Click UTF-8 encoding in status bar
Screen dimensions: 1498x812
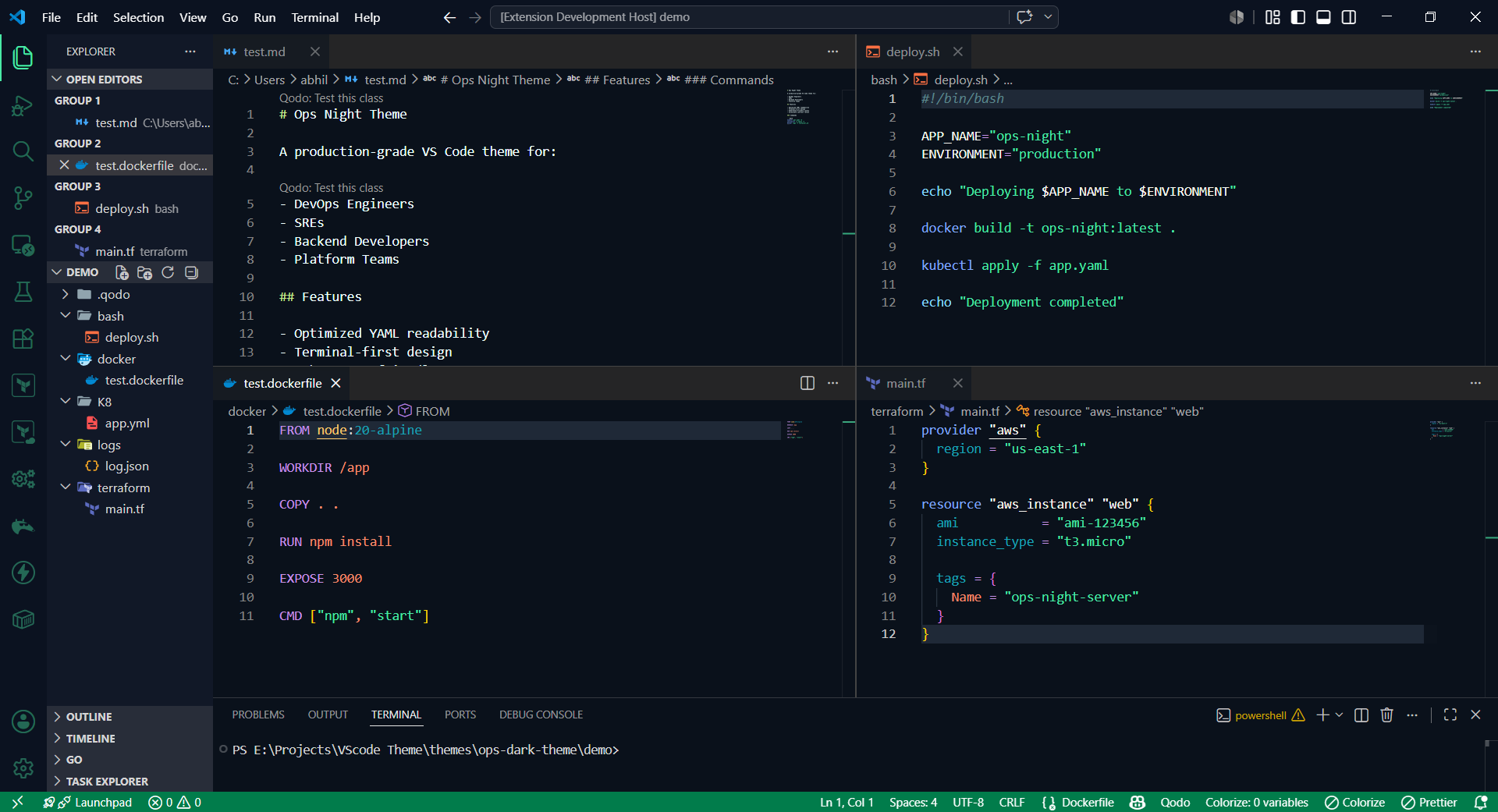pos(968,802)
